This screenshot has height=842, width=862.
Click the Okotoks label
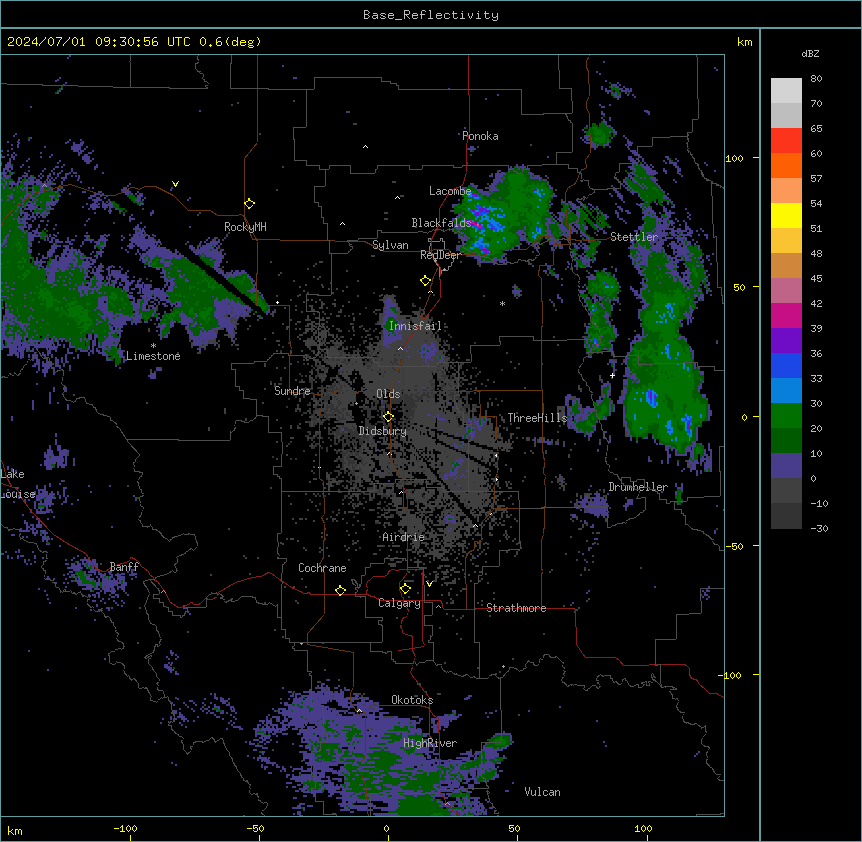coord(412,700)
